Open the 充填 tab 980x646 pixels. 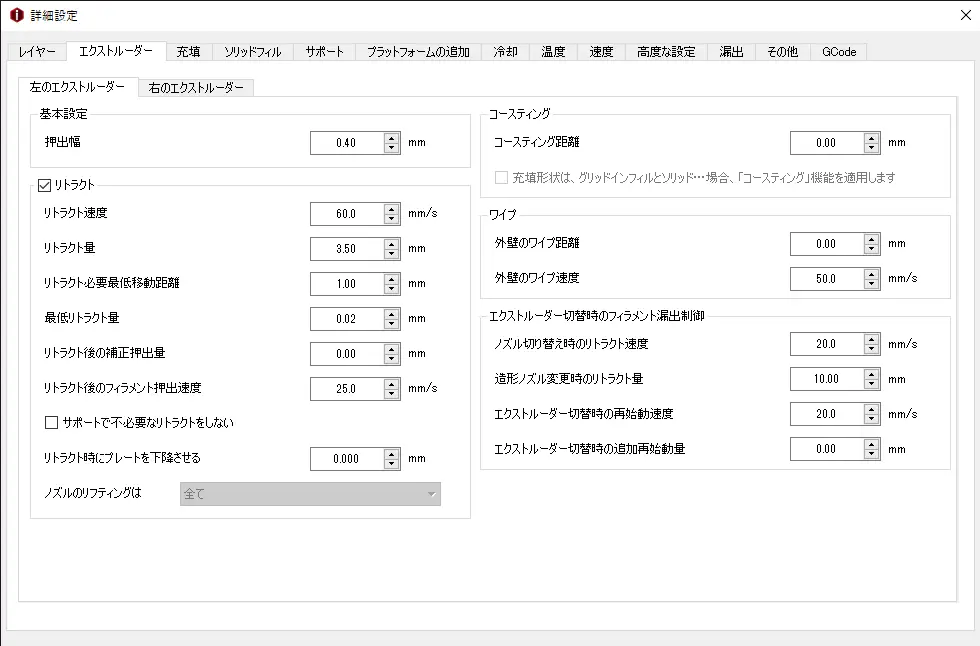188,52
